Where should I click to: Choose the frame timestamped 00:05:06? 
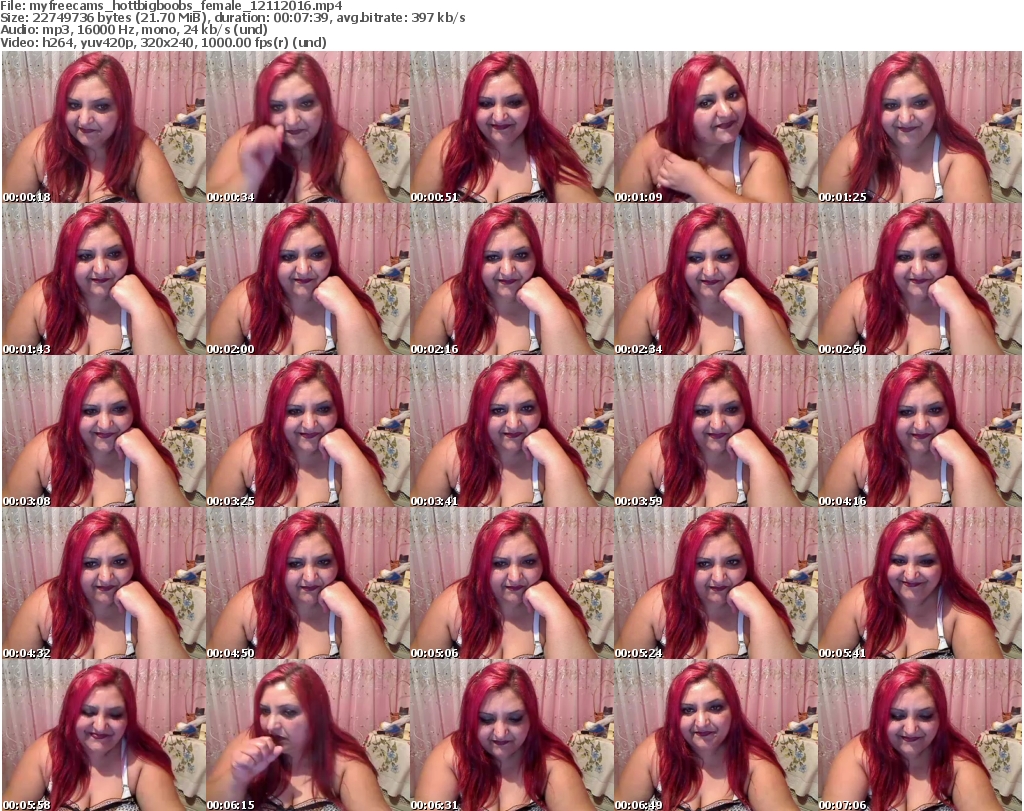point(512,583)
